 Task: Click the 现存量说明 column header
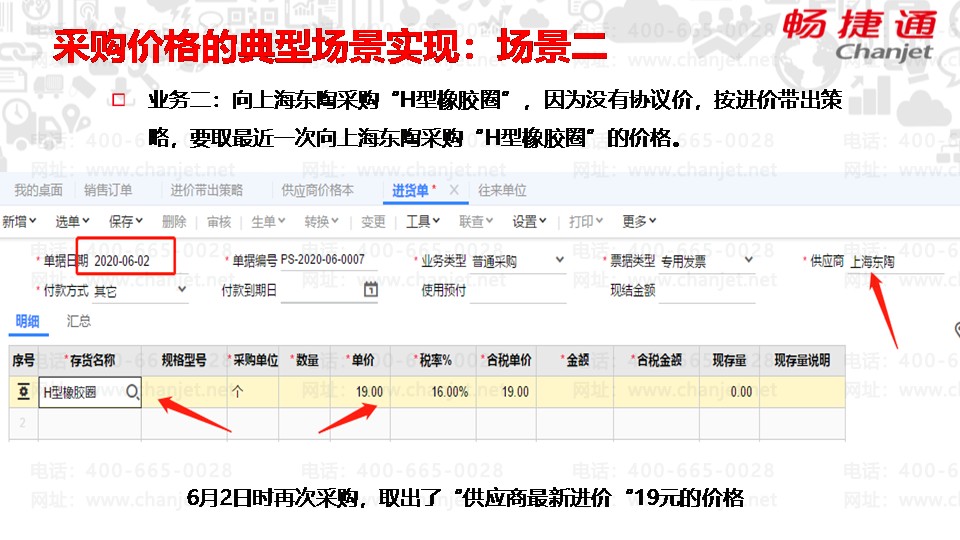click(802, 361)
